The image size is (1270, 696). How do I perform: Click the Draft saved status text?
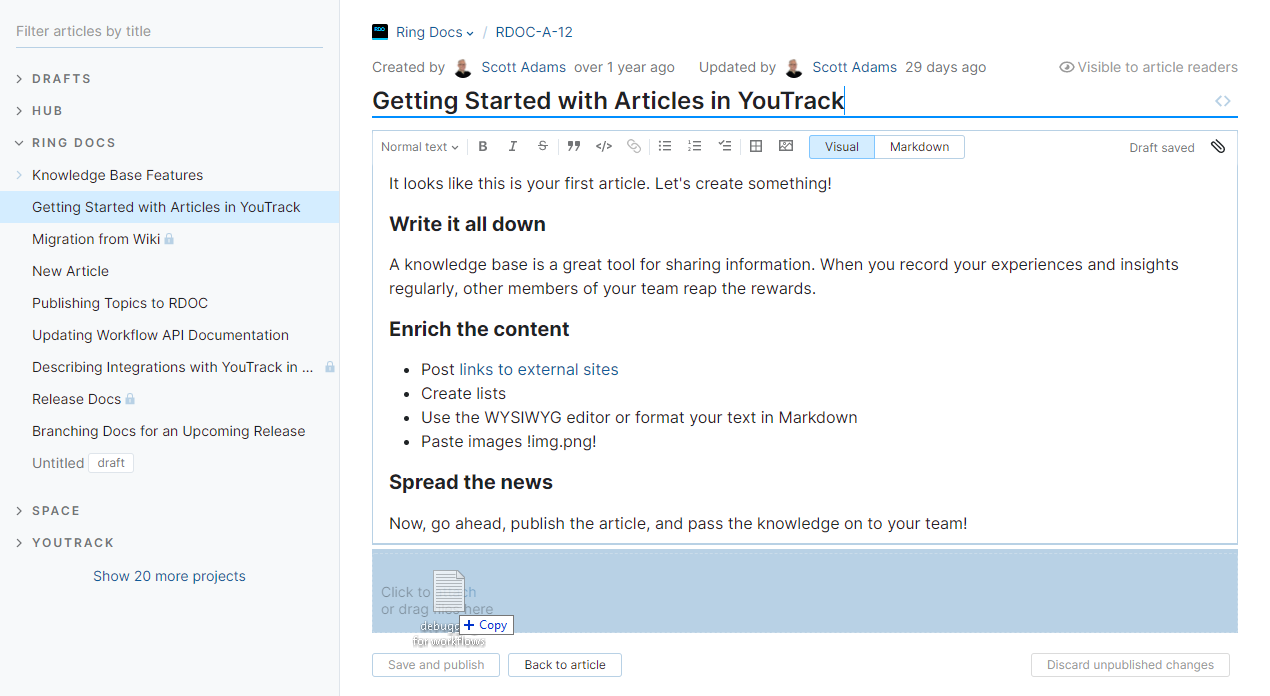pos(1162,148)
